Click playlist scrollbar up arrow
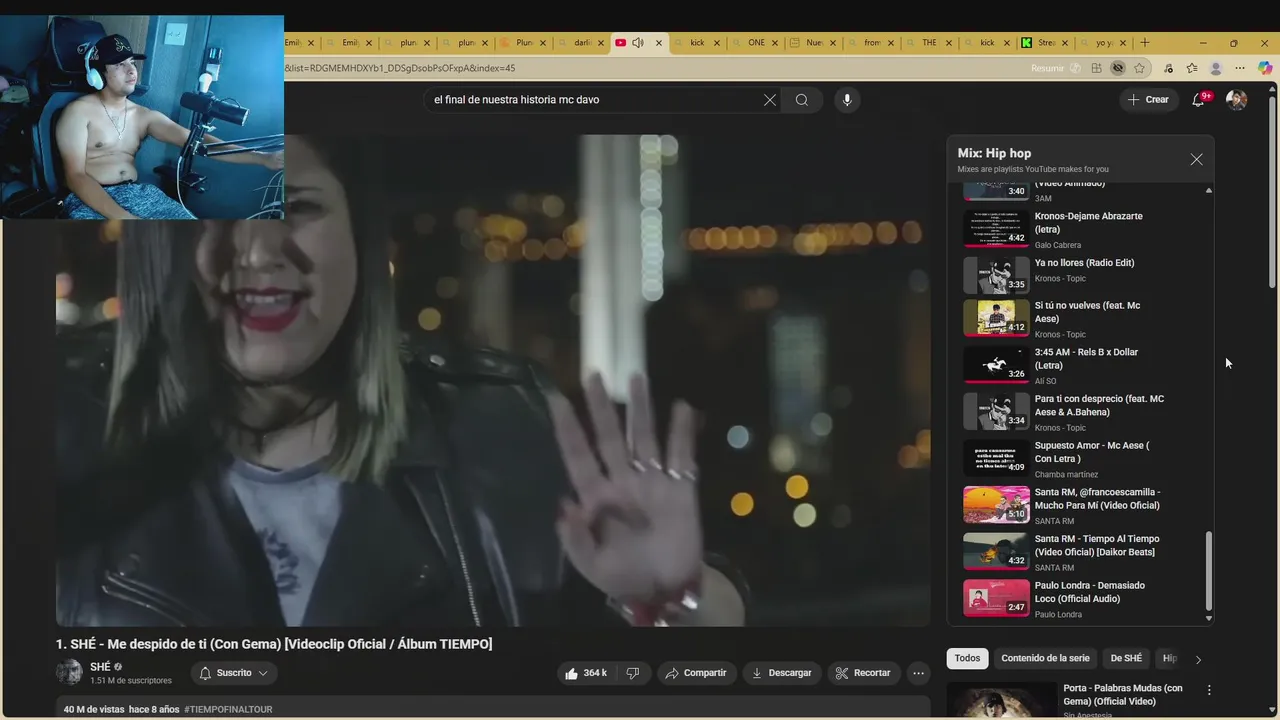The image size is (1280, 720). pos(1209,190)
